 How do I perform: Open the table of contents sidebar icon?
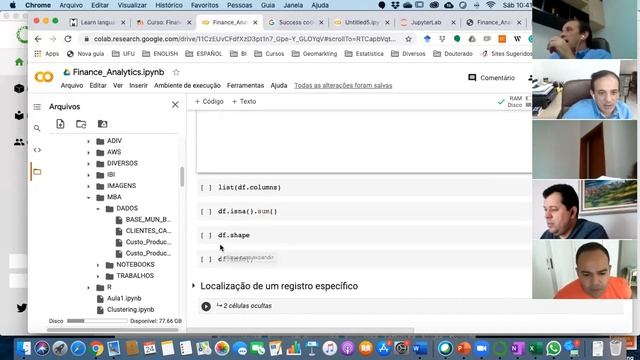(x=37, y=107)
